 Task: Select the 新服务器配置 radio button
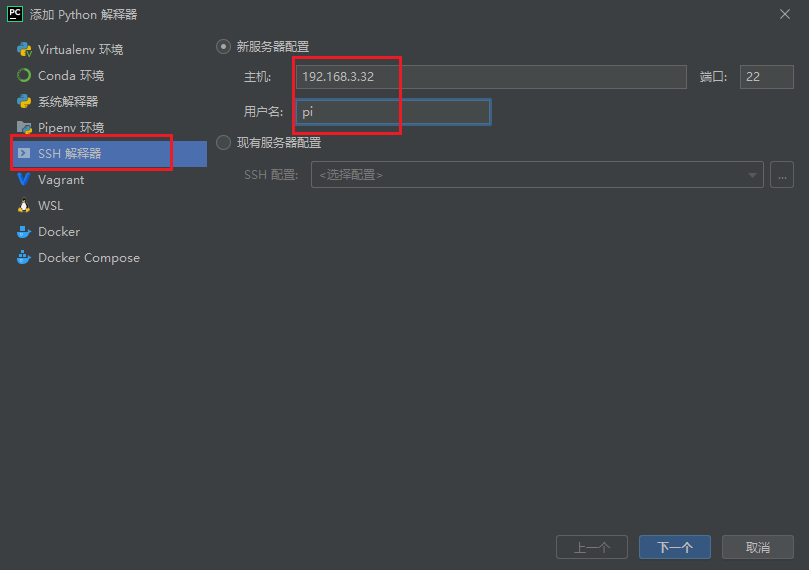pyautogui.click(x=224, y=47)
